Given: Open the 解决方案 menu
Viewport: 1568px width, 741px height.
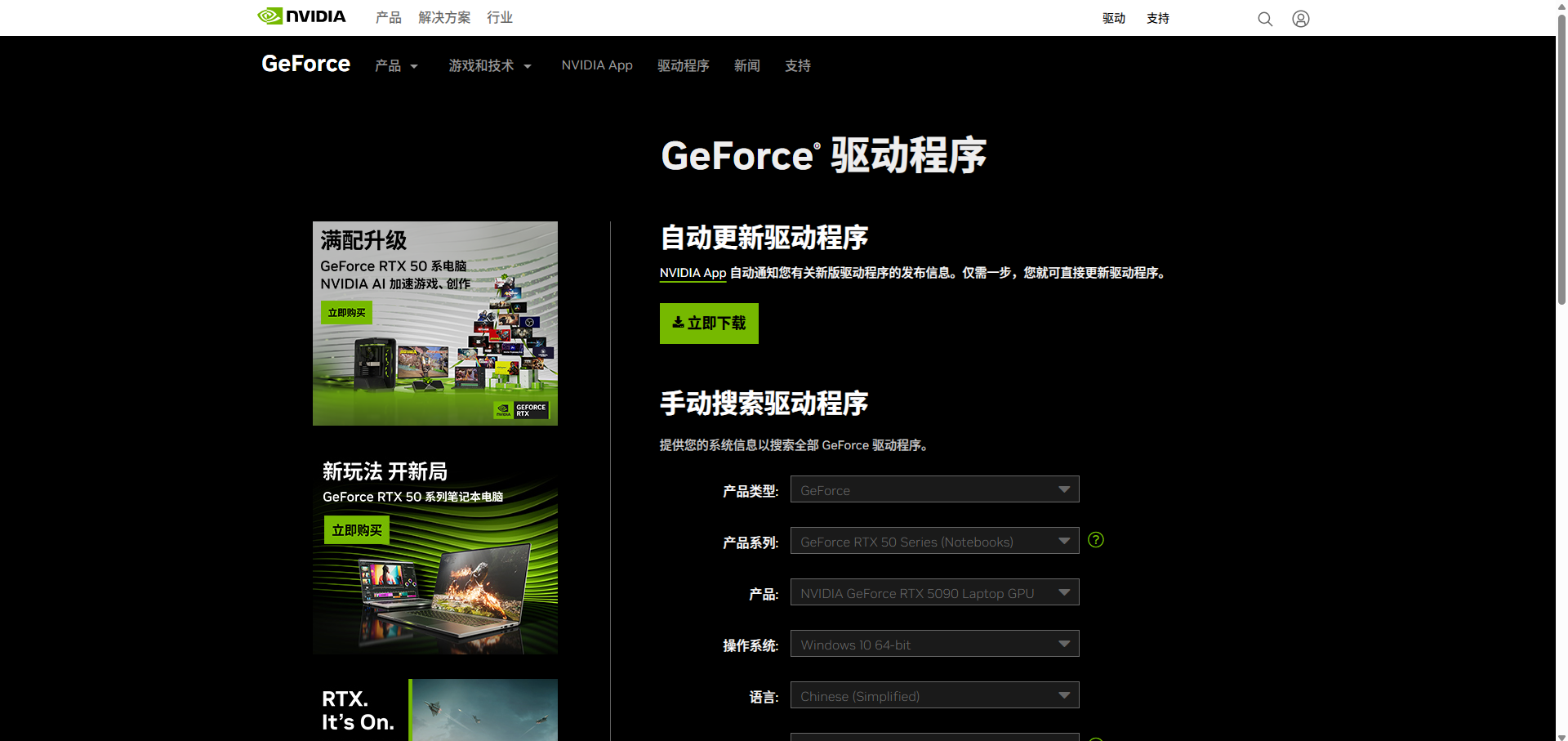Looking at the screenshot, I should coord(444,16).
